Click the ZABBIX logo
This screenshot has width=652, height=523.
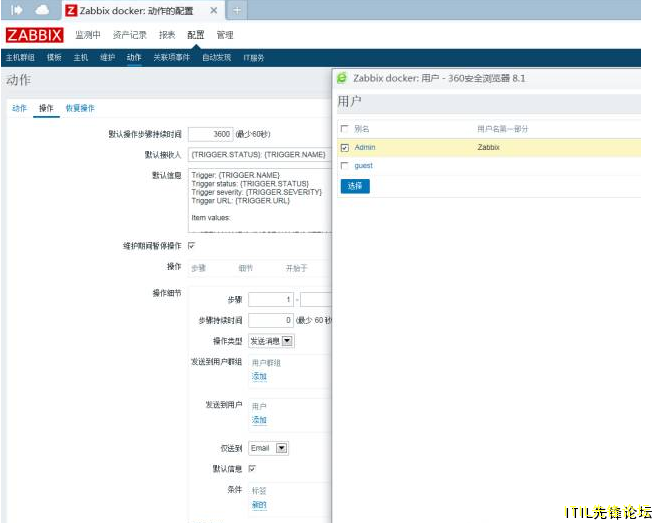click(35, 35)
